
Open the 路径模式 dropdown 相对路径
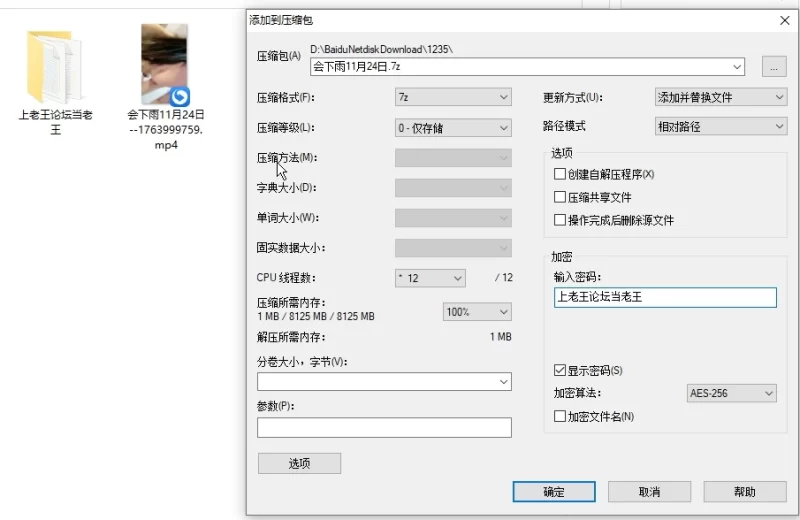tap(720, 127)
